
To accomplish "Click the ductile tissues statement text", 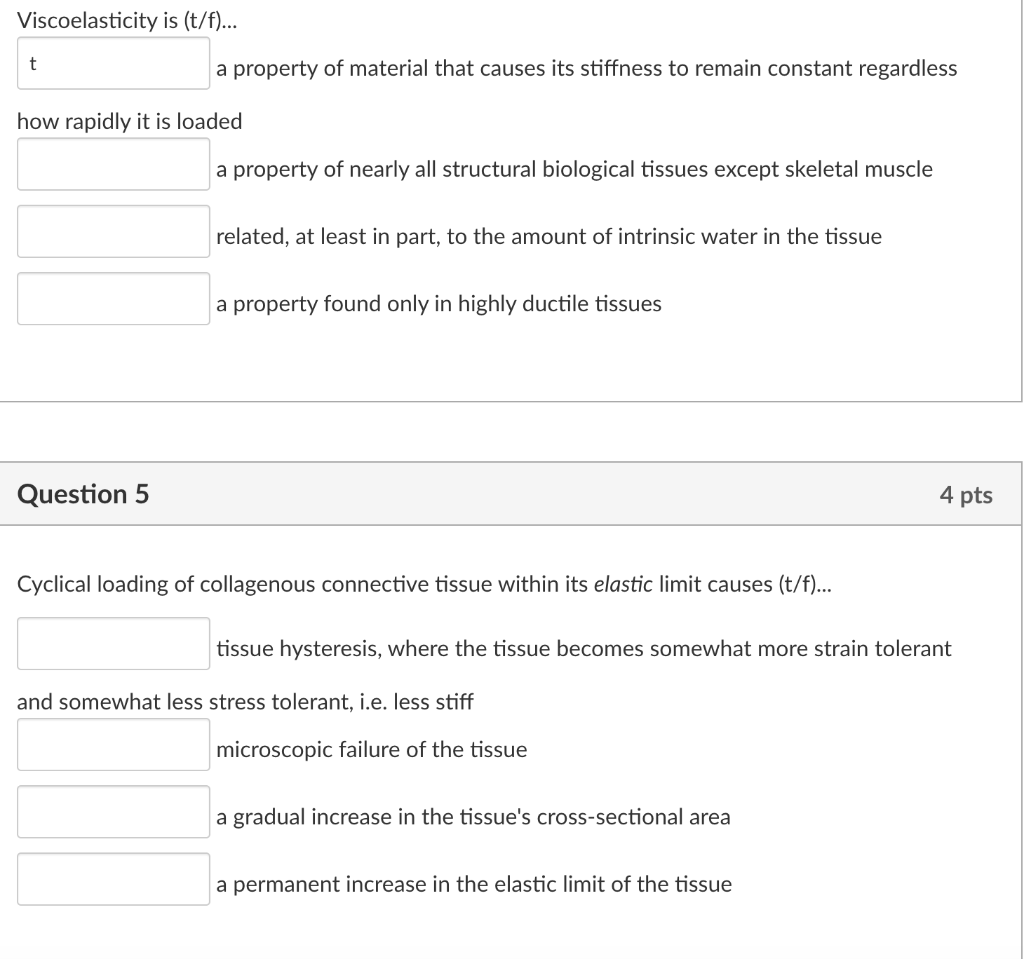I will point(437,303).
